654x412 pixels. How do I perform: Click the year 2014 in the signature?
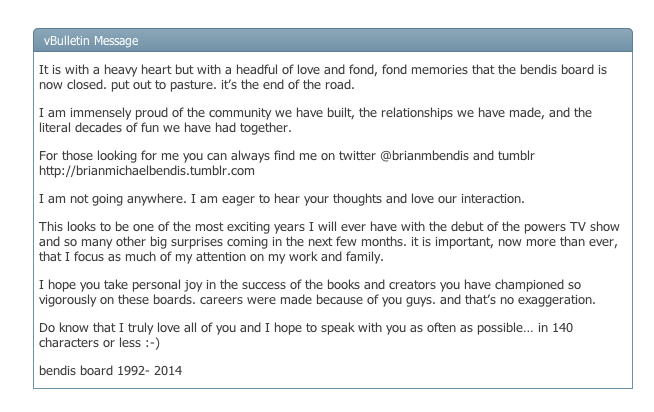pyautogui.click(x=168, y=371)
